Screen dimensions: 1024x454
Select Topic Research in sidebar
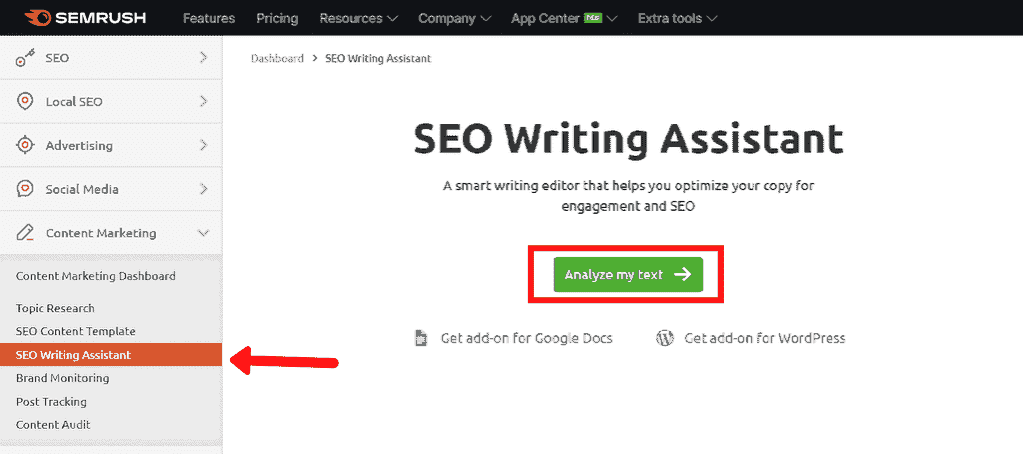point(55,308)
